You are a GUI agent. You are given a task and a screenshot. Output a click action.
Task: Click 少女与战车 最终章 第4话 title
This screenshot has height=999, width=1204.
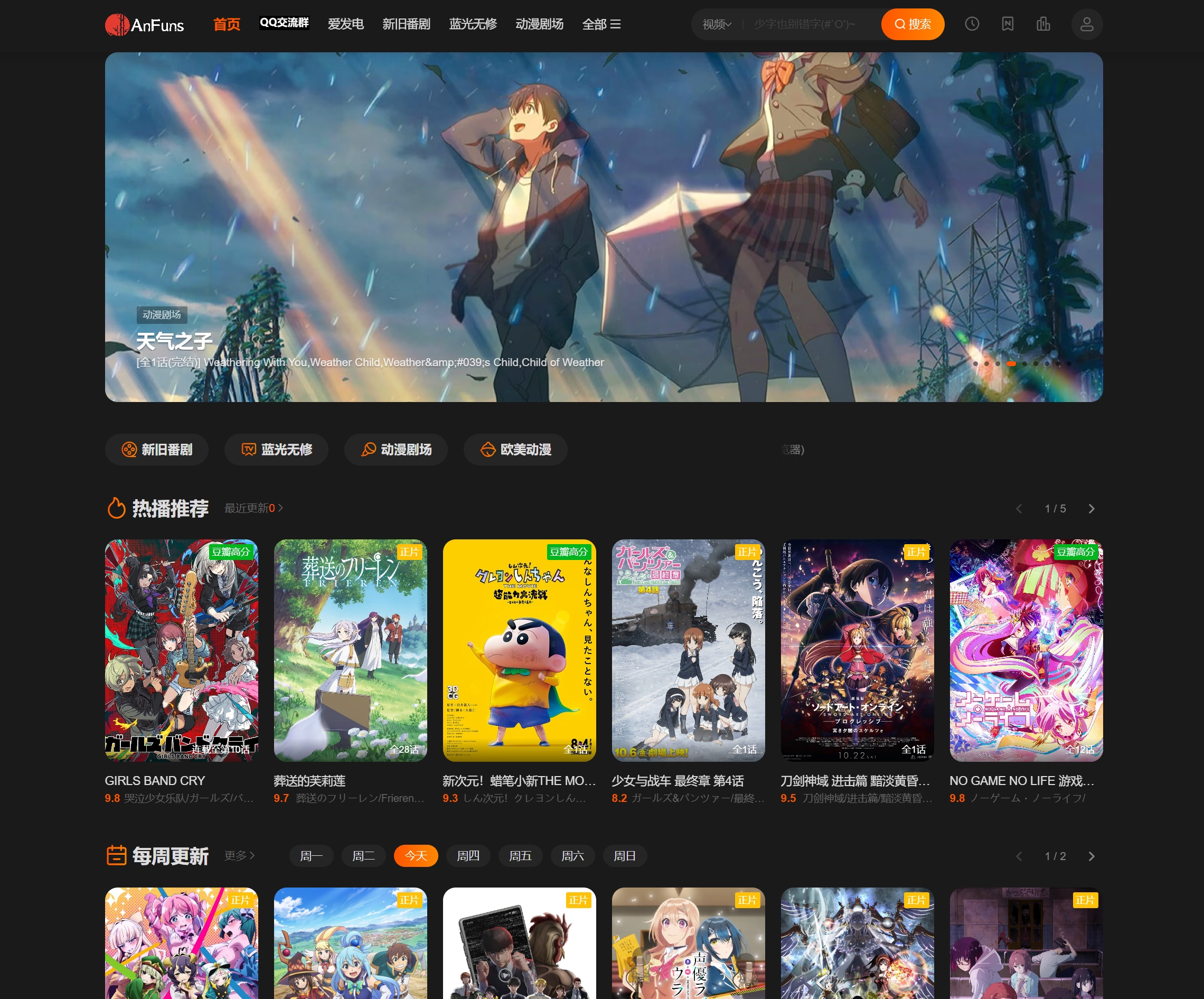(678, 780)
